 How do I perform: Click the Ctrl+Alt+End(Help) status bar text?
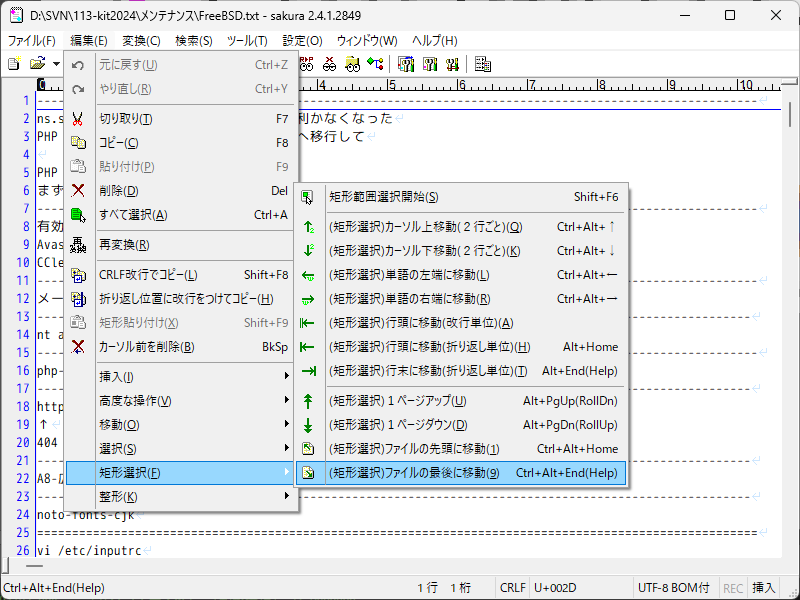point(54,588)
